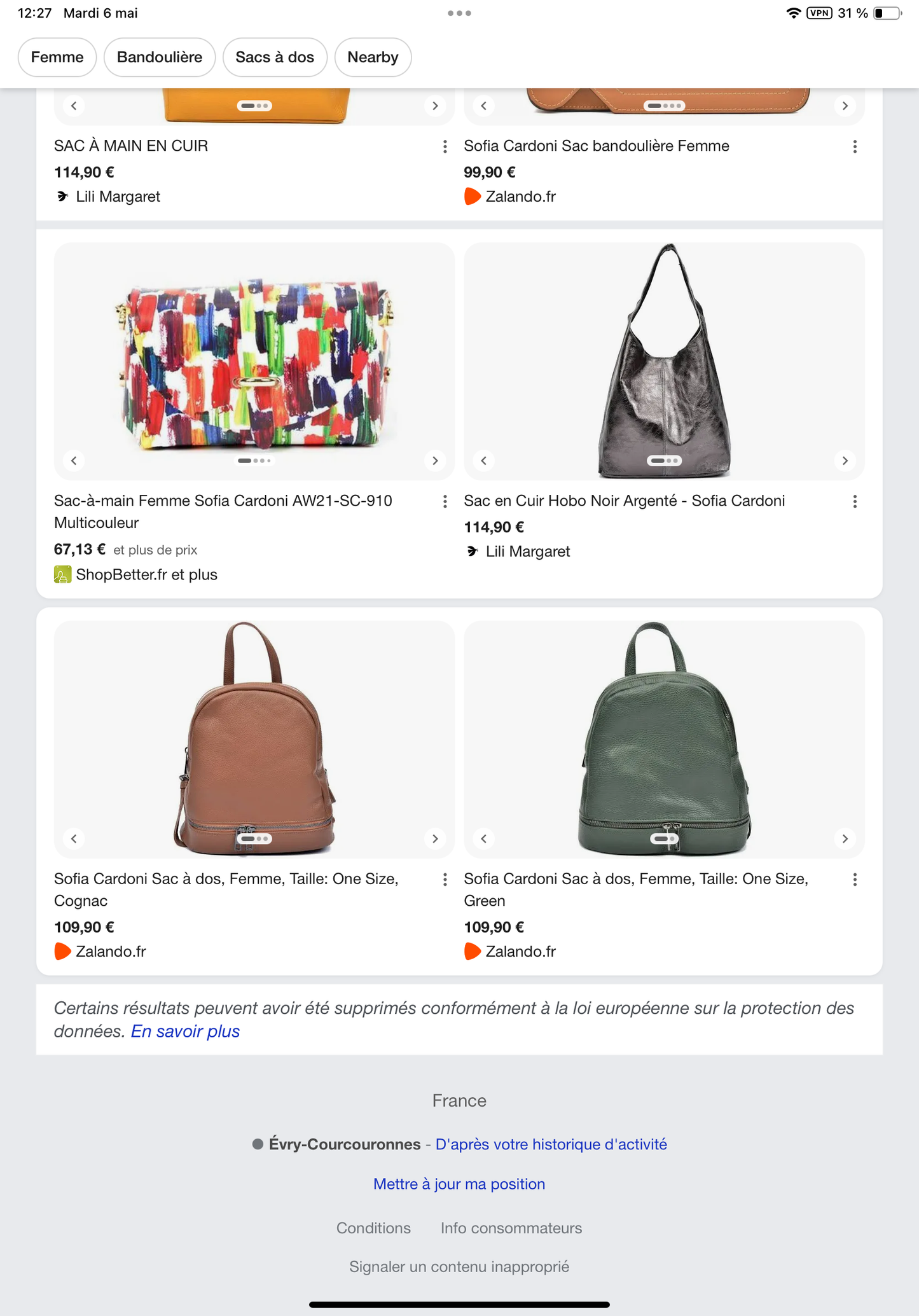Tap image carousel dots on multicolor handbag
Image resolution: width=919 pixels, height=1316 pixels.
tap(254, 461)
